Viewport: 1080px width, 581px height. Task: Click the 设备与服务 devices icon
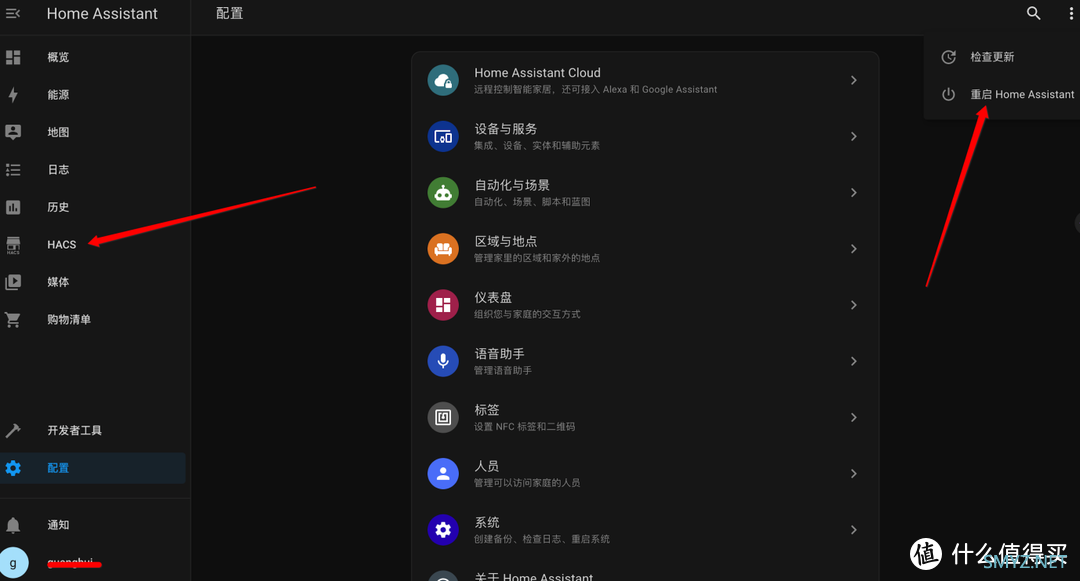click(443, 136)
